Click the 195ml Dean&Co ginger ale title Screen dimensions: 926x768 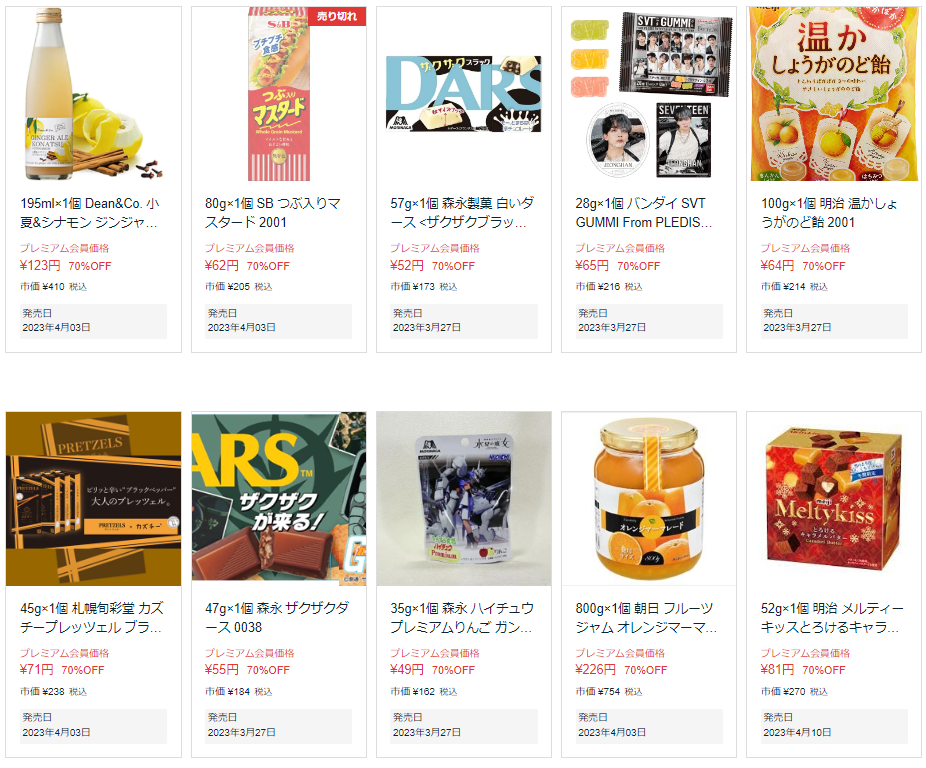coord(90,213)
